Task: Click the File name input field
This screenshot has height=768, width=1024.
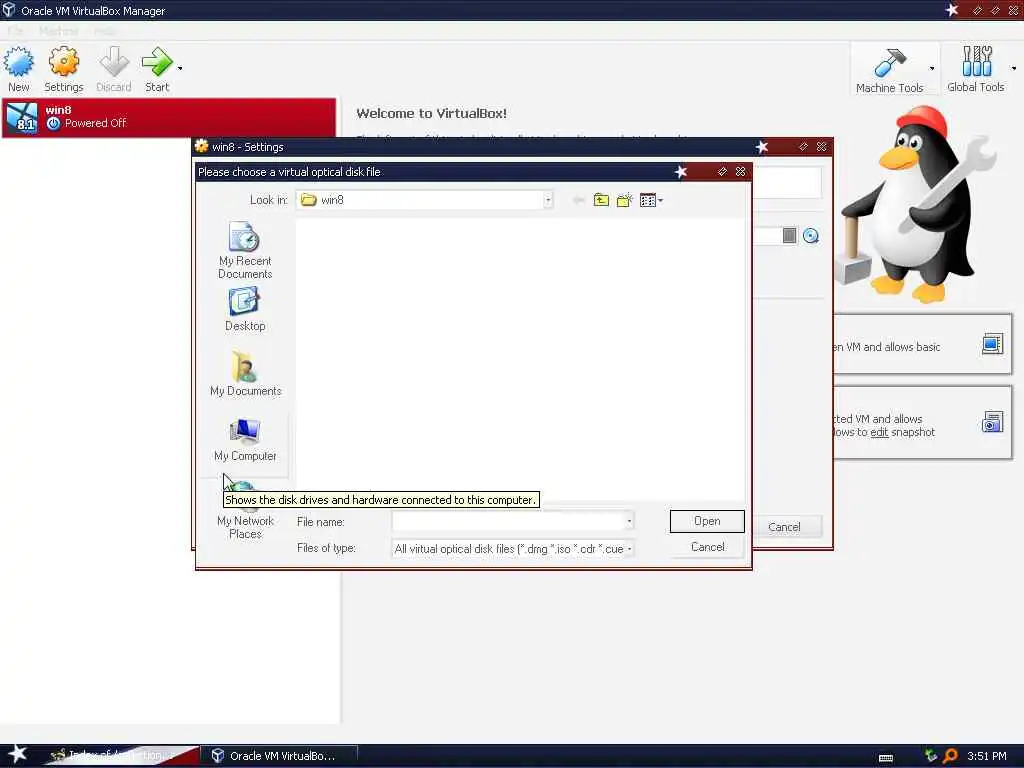Action: coord(508,521)
